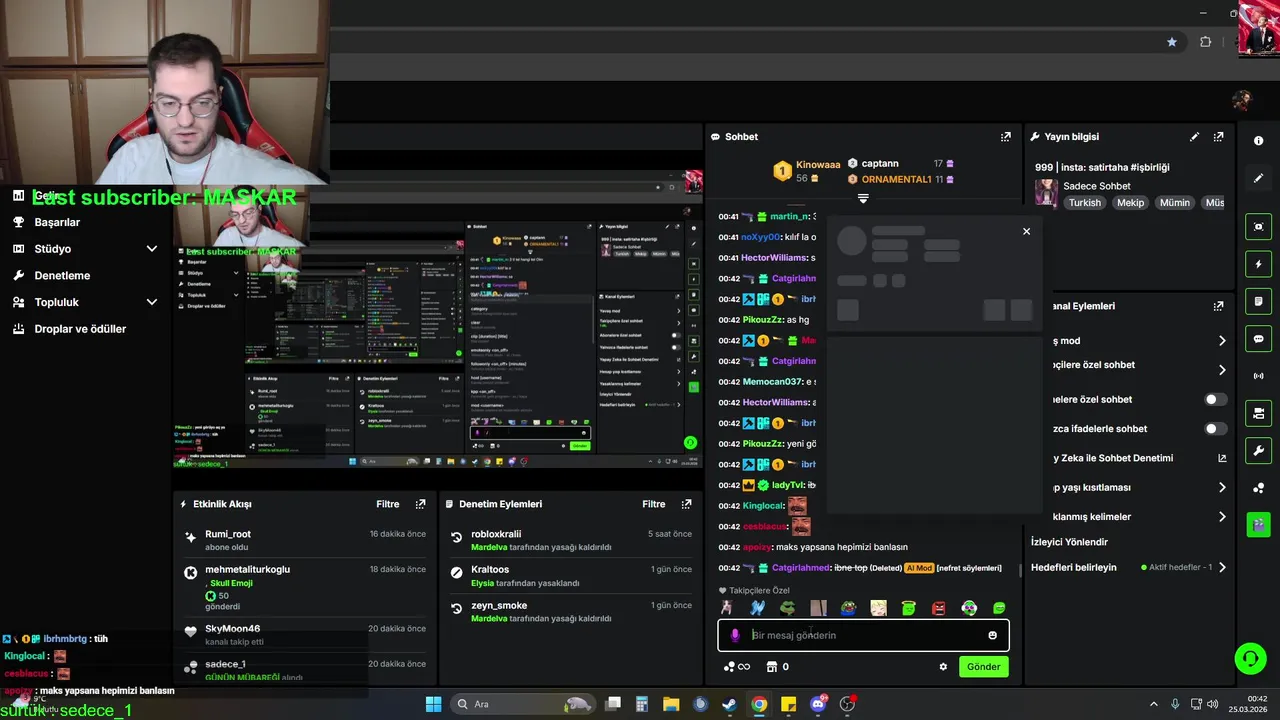The width and height of the screenshot is (1280, 720).
Task: Click İzleyici Yönlendir action
Action: point(1069,542)
